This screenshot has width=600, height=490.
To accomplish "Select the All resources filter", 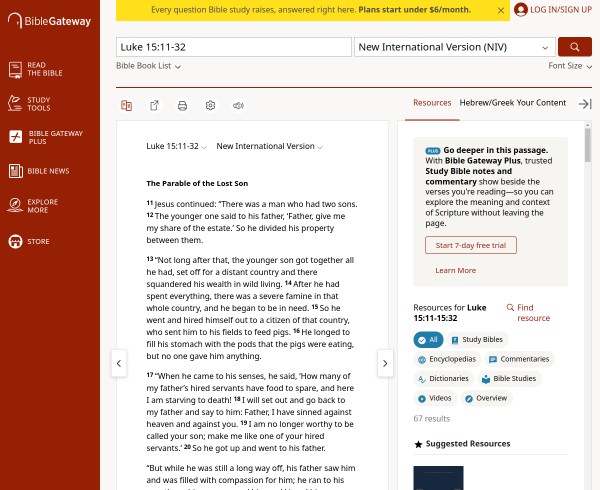I will click(428, 340).
